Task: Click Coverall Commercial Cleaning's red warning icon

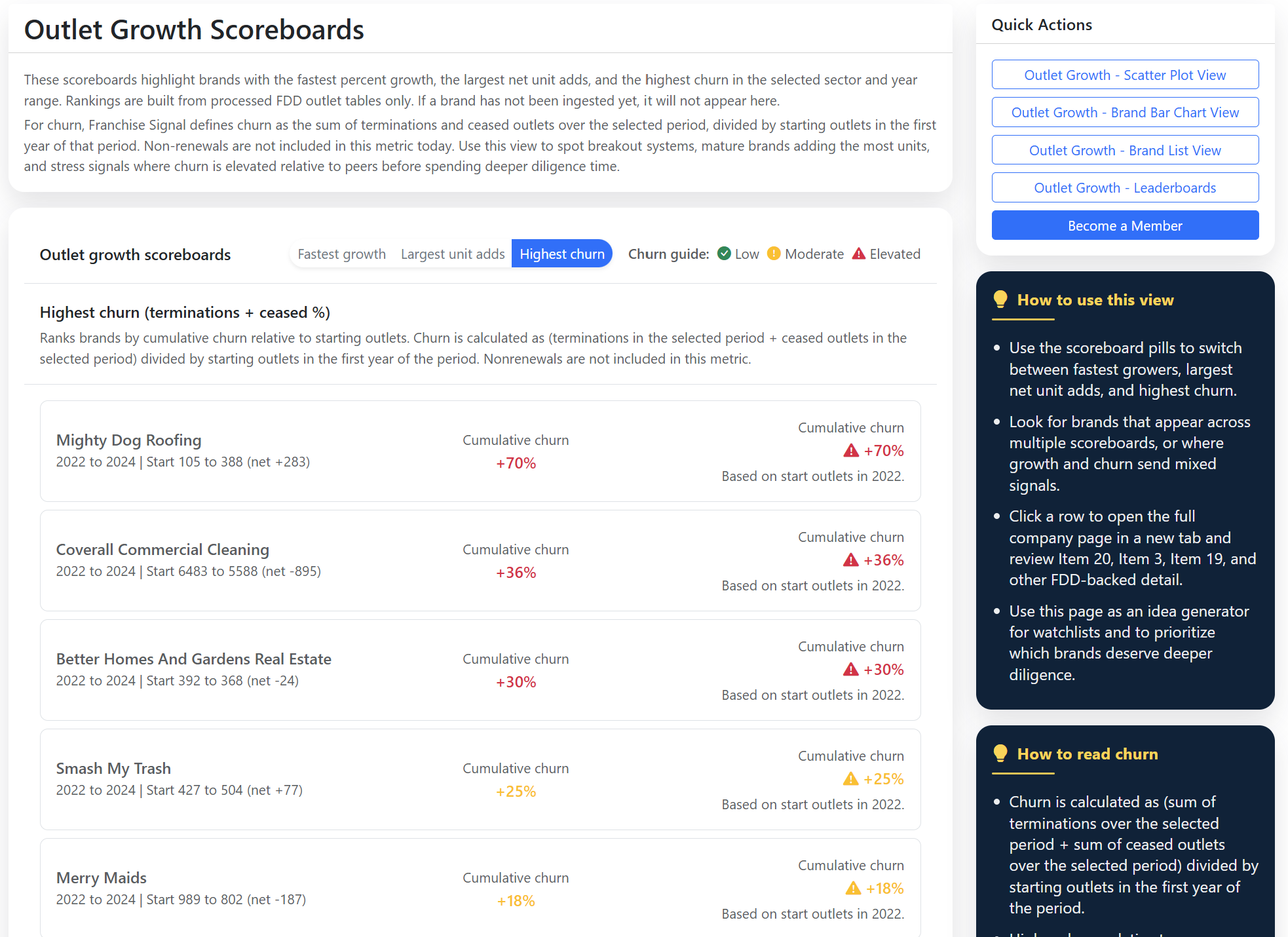Action: tap(850, 560)
